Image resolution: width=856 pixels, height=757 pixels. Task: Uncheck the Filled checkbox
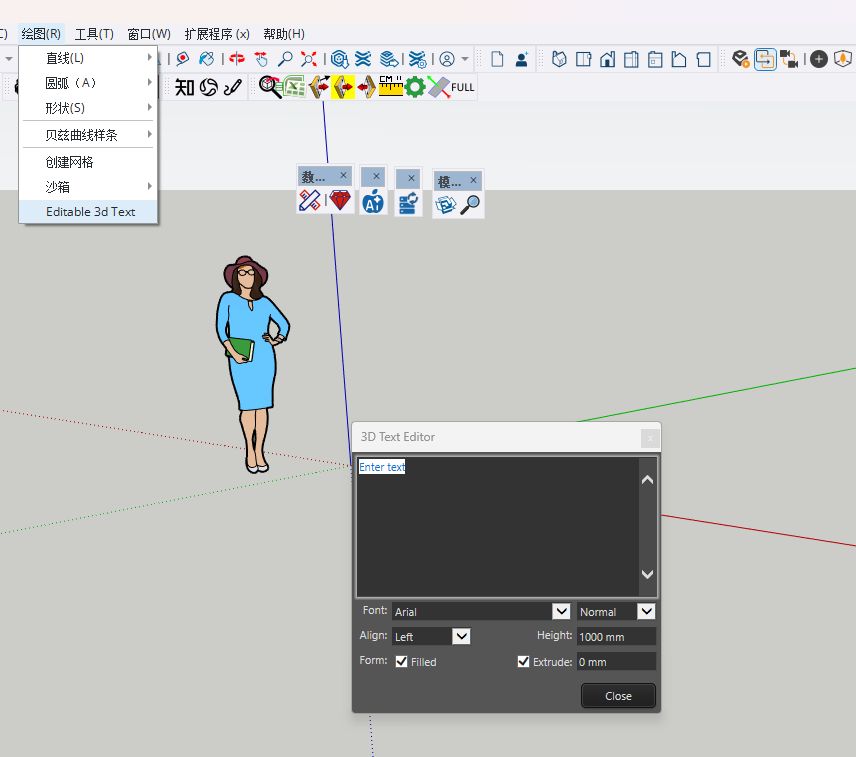(402, 662)
